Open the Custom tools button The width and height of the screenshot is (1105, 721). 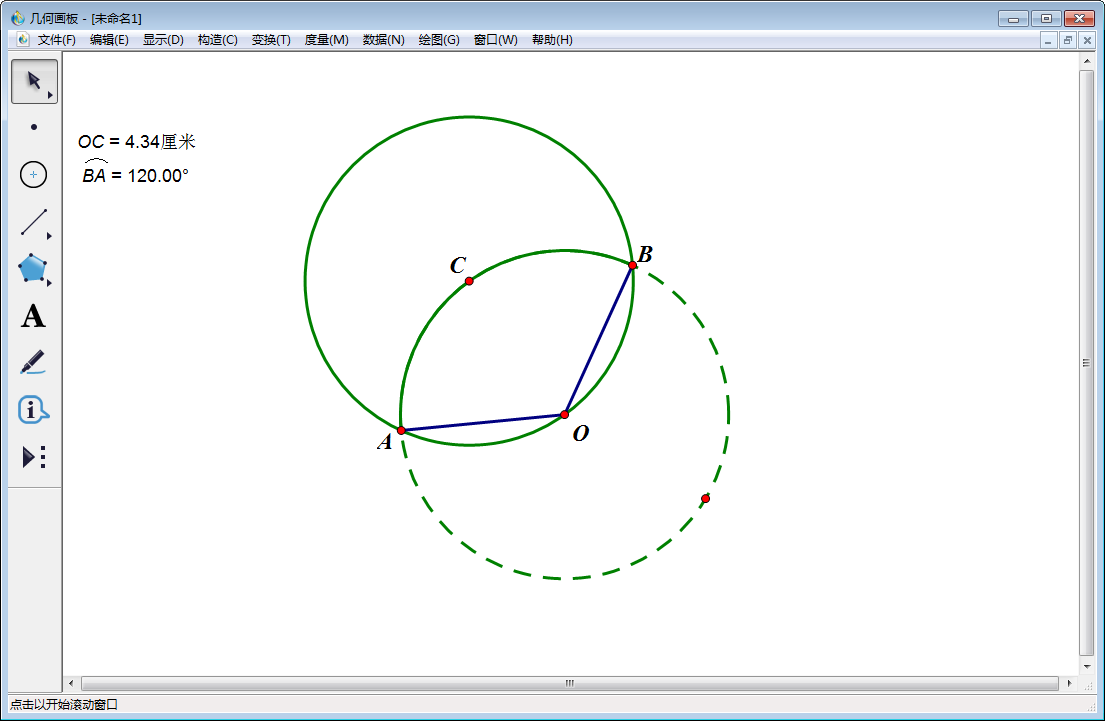pyautogui.click(x=34, y=457)
